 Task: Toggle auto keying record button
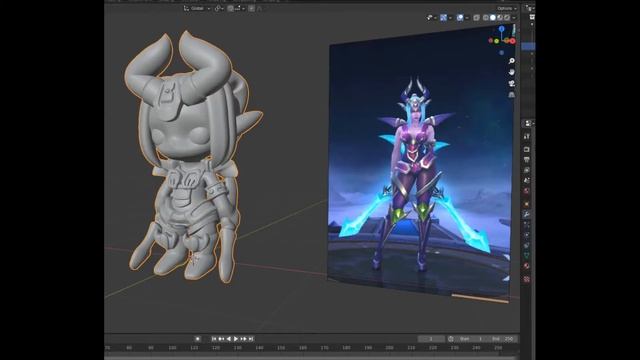198,339
